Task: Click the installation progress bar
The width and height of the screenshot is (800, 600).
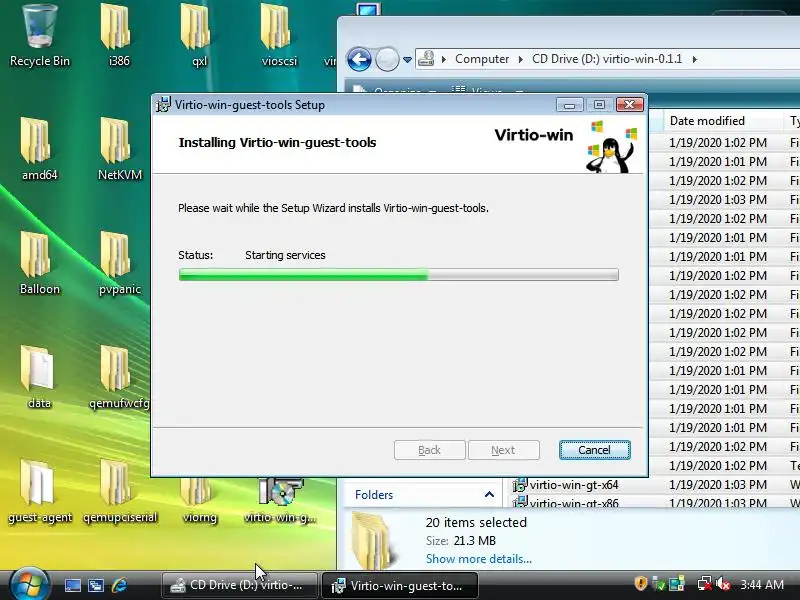Action: point(398,275)
